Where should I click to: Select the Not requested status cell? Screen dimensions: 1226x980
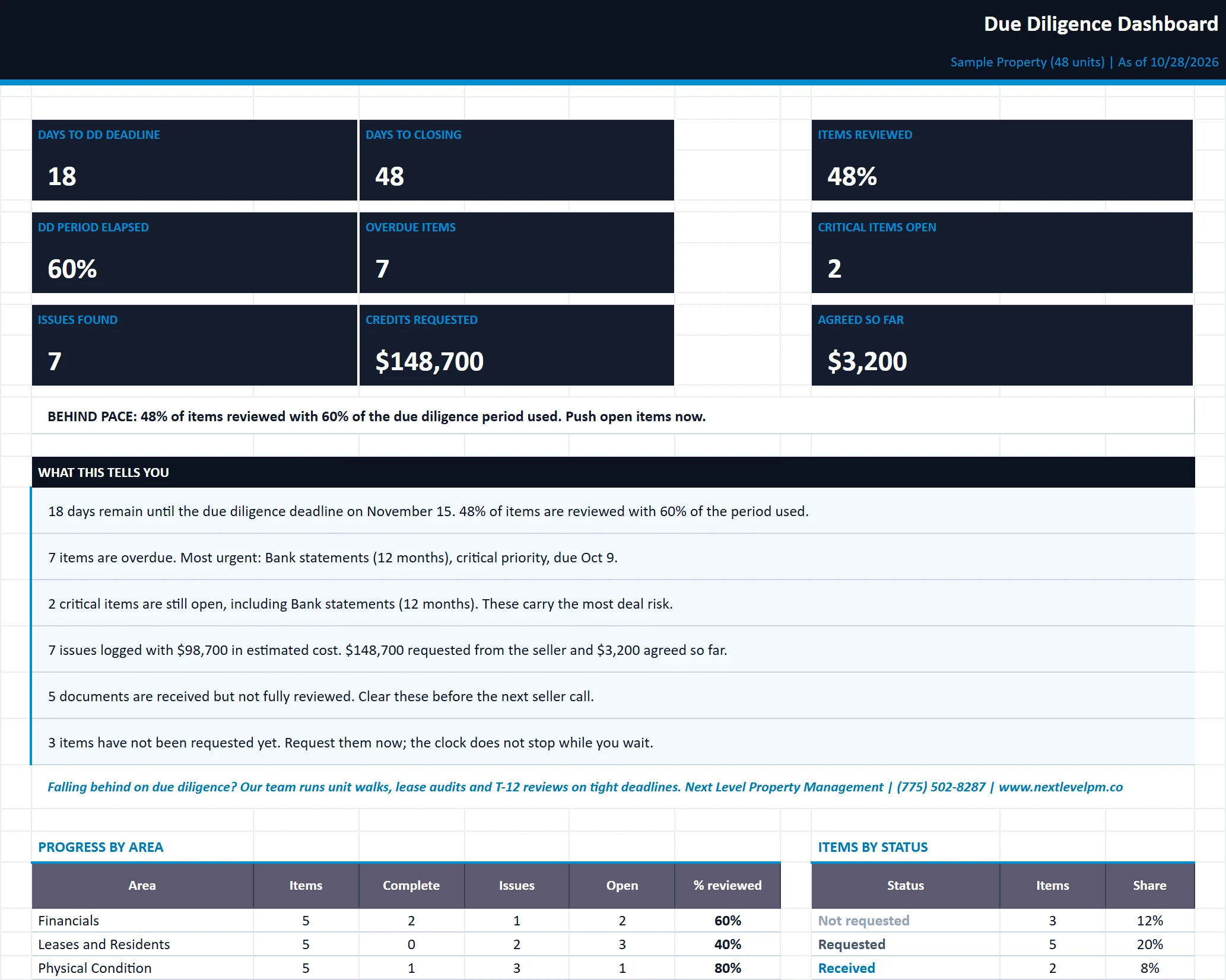pos(906,921)
